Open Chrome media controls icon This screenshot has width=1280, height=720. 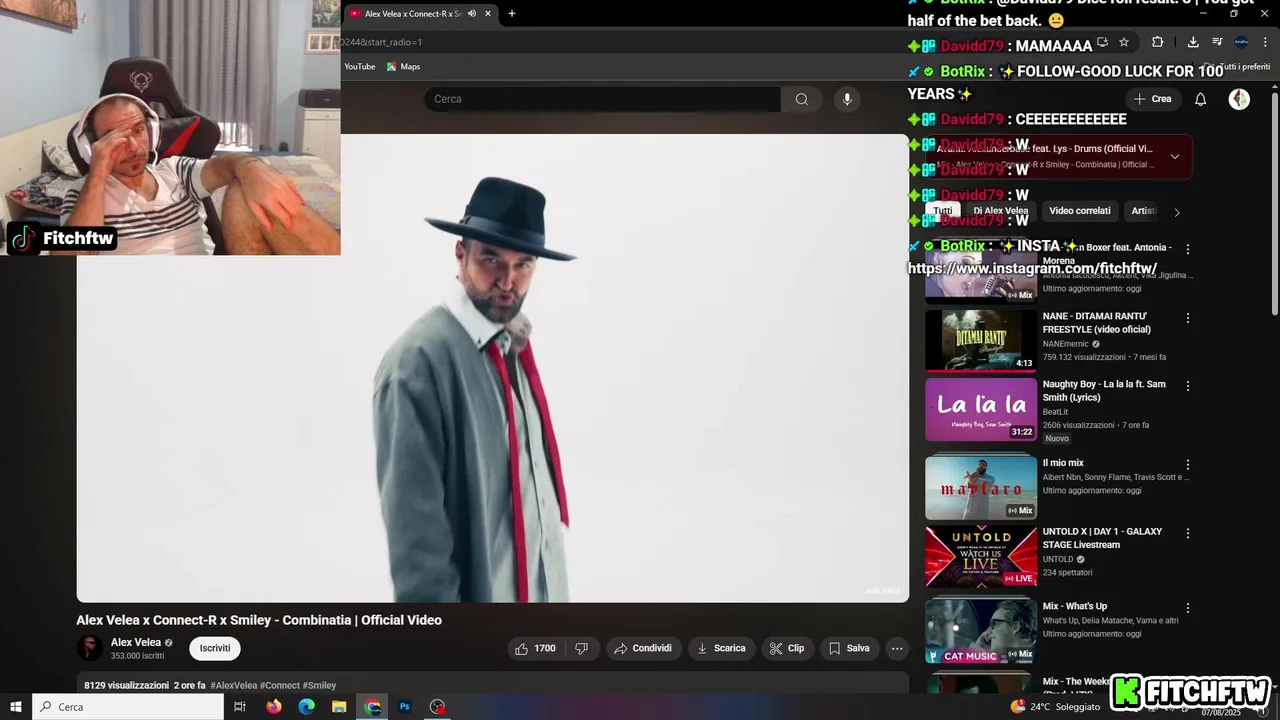point(1217,42)
